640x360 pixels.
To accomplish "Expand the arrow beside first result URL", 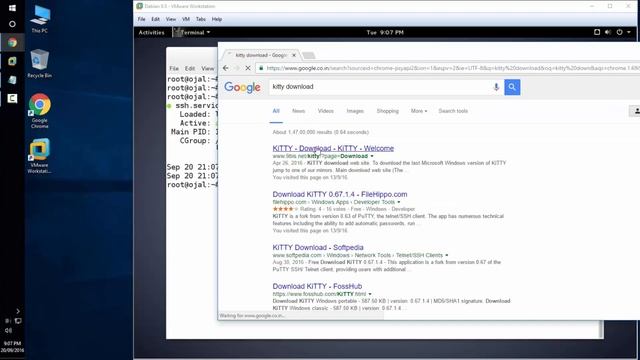I will 372,156.
